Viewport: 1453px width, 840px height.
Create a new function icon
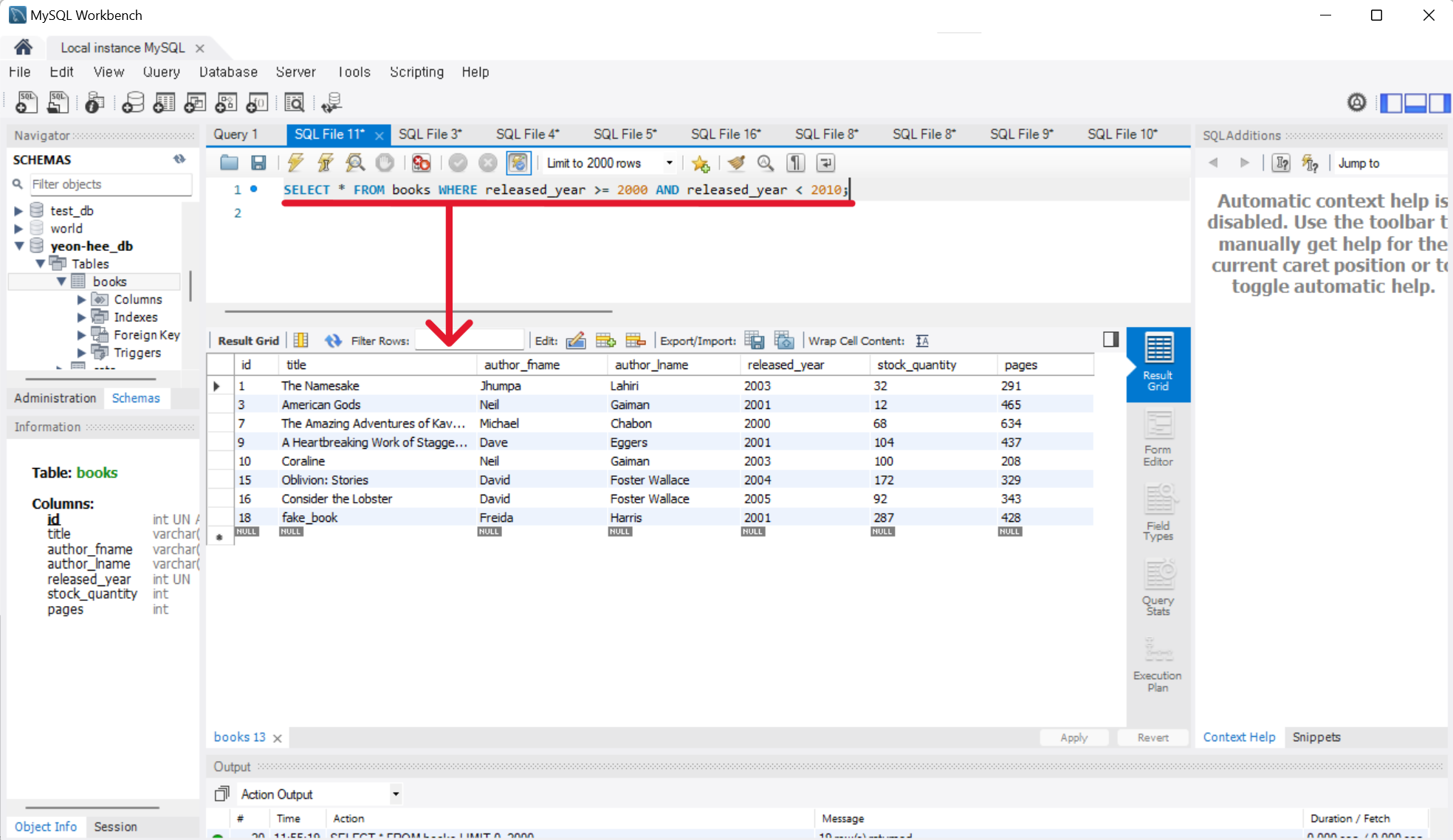point(257,103)
